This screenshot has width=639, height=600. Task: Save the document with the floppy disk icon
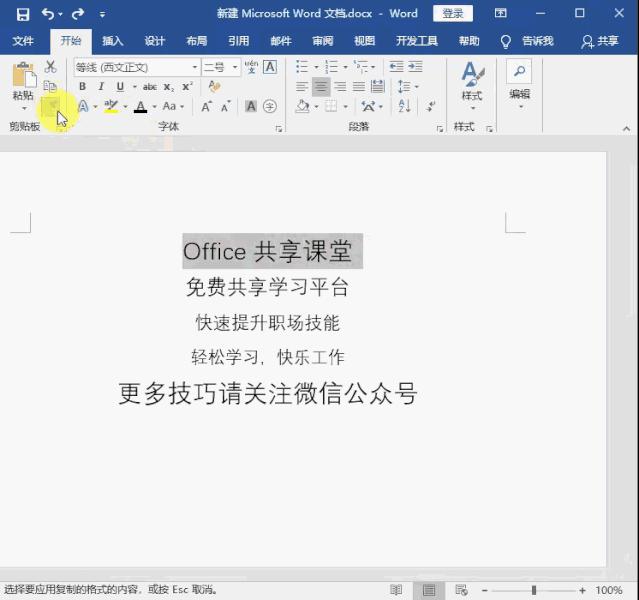23,14
